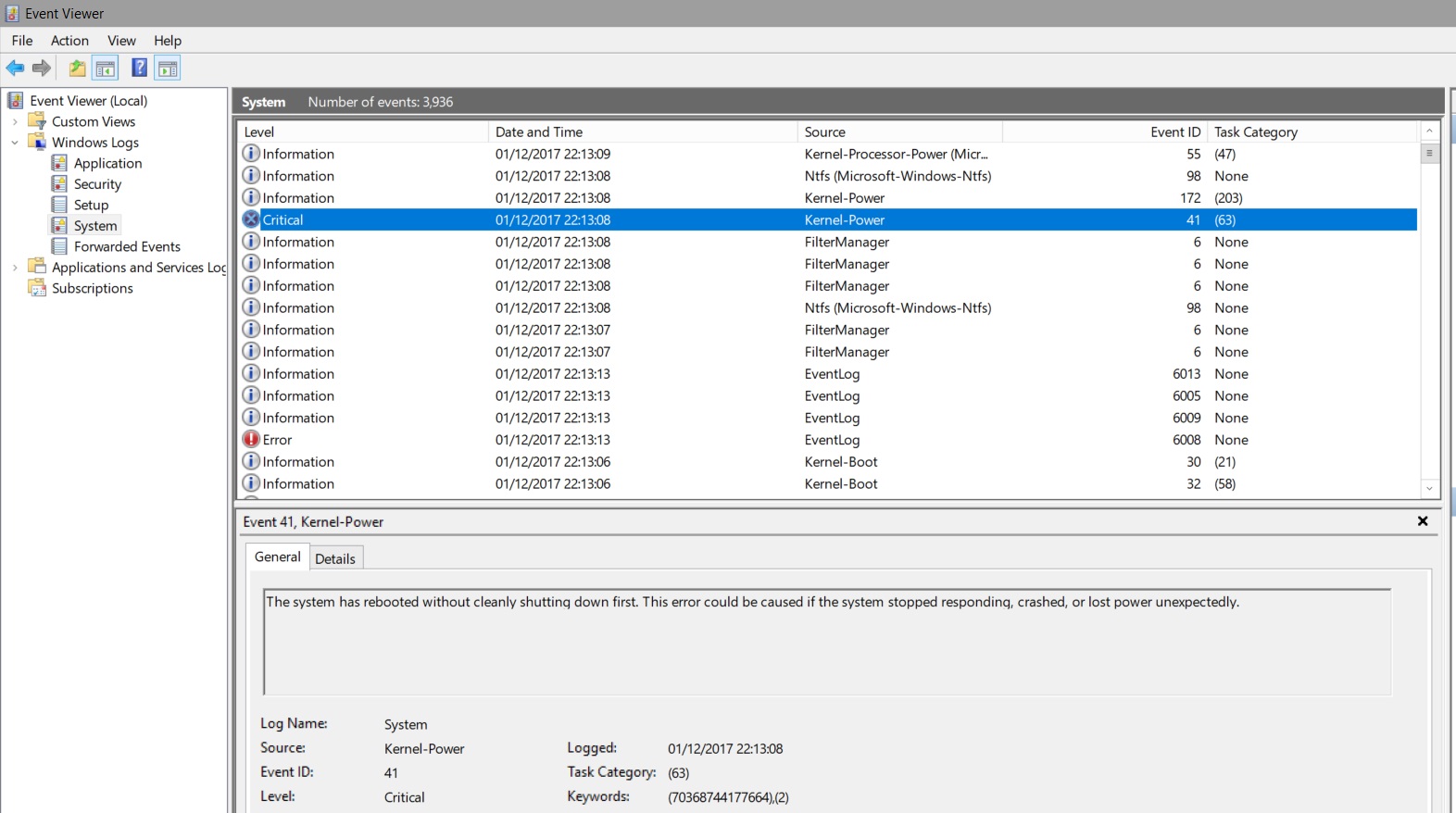Click the blue Help question mark icon
This screenshot has height=813, width=1456.
point(139,68)
